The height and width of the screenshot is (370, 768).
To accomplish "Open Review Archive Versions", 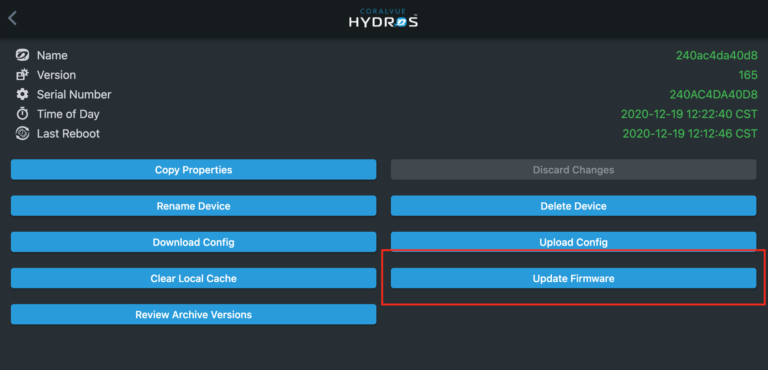I will pos(193,314).
